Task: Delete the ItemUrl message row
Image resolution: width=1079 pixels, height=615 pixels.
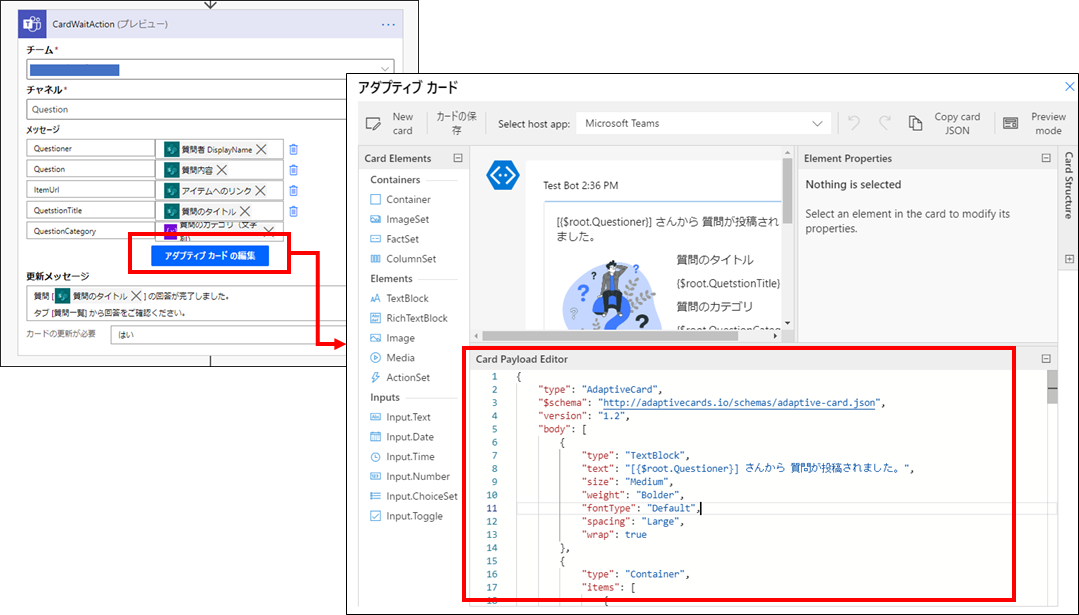Action: 294,191
